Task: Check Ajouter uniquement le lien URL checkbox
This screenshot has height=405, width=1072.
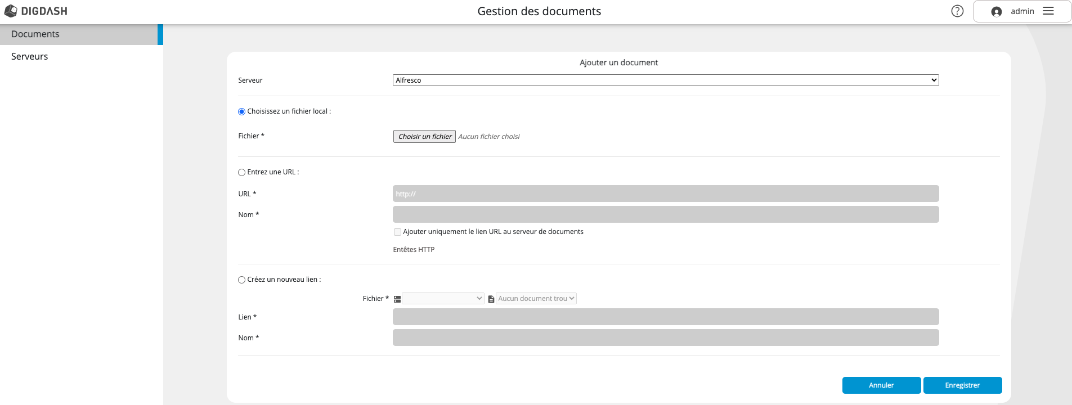Action: [398, 232]
